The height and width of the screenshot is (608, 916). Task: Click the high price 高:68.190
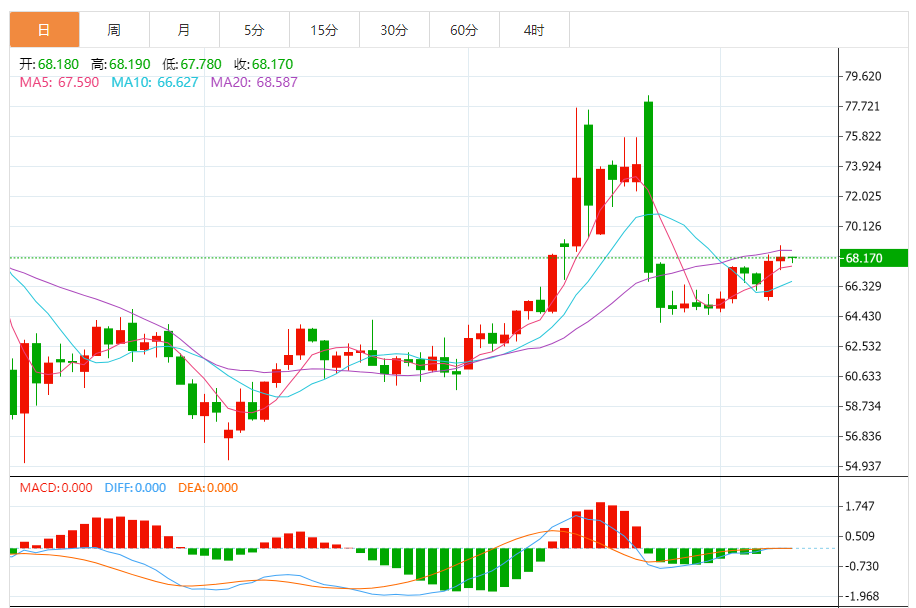(x=121, y=64)
